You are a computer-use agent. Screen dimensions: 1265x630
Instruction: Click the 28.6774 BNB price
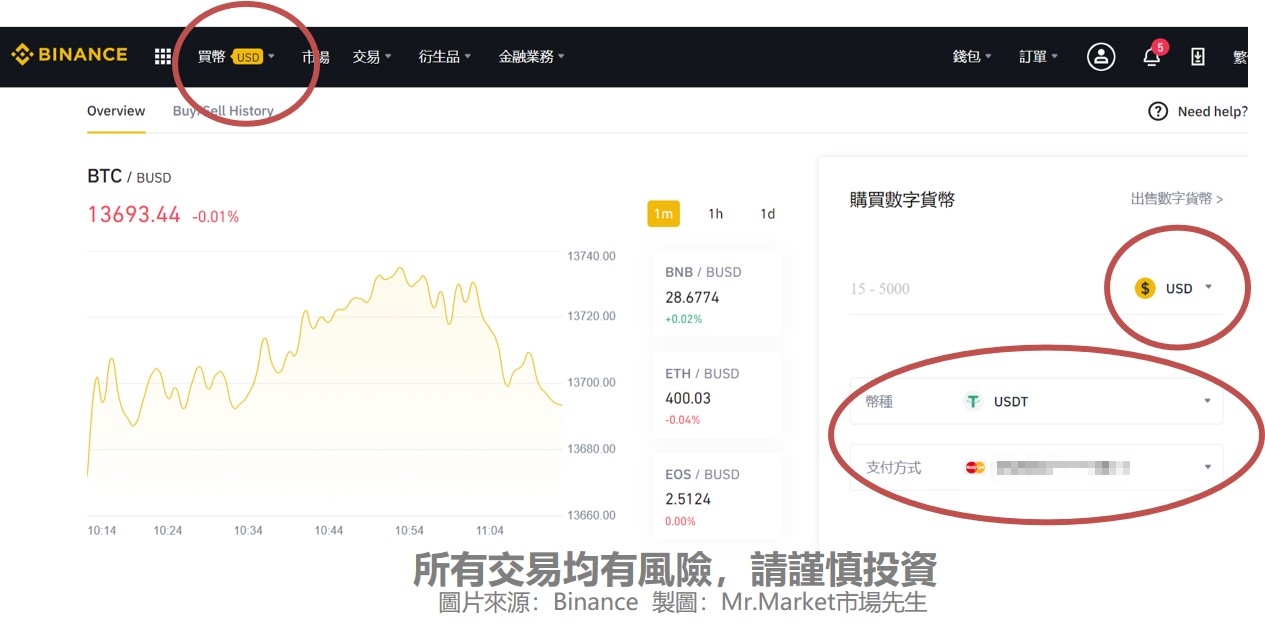click(x=692, y=297)
